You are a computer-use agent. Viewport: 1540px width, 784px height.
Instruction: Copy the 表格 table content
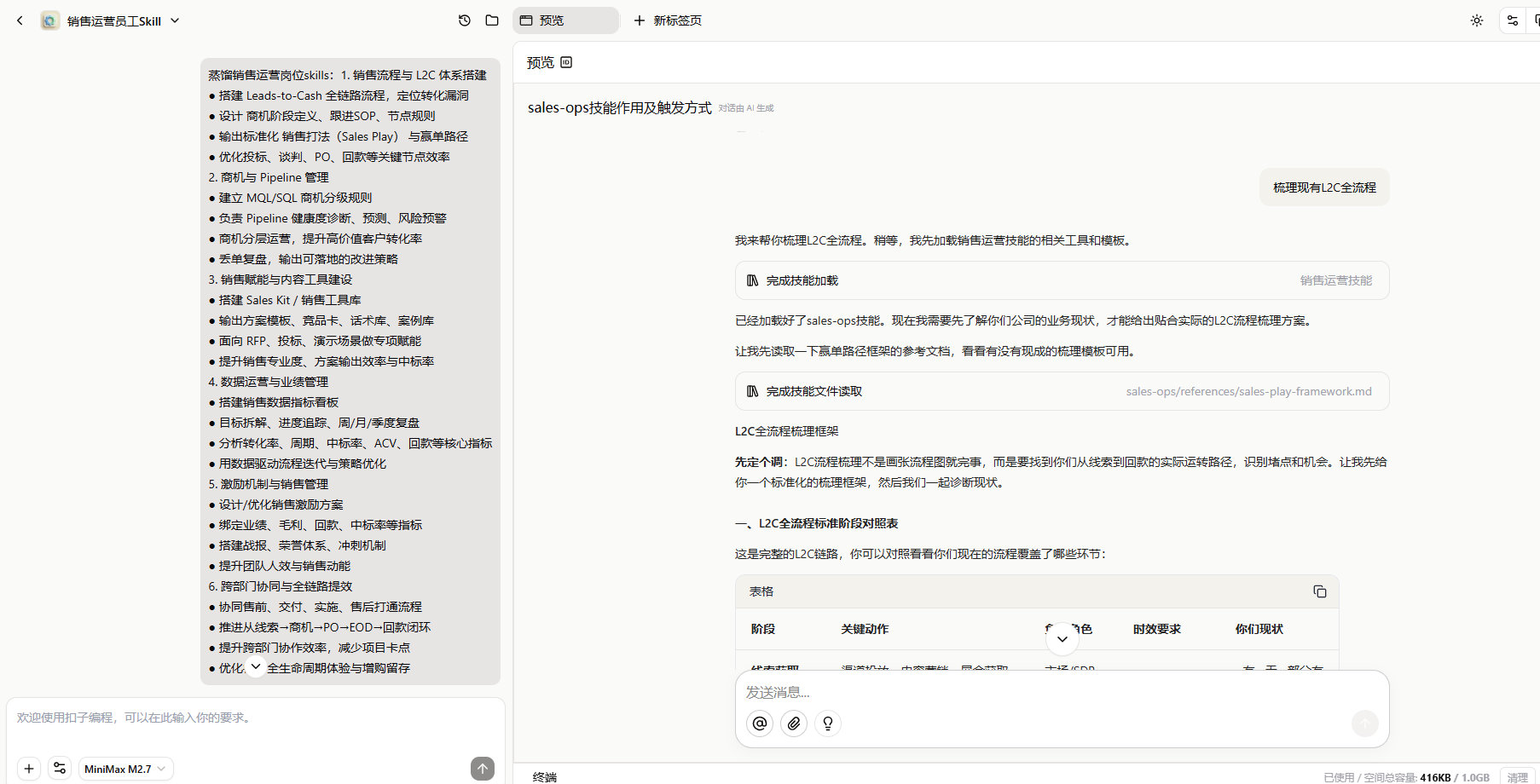1319,591
